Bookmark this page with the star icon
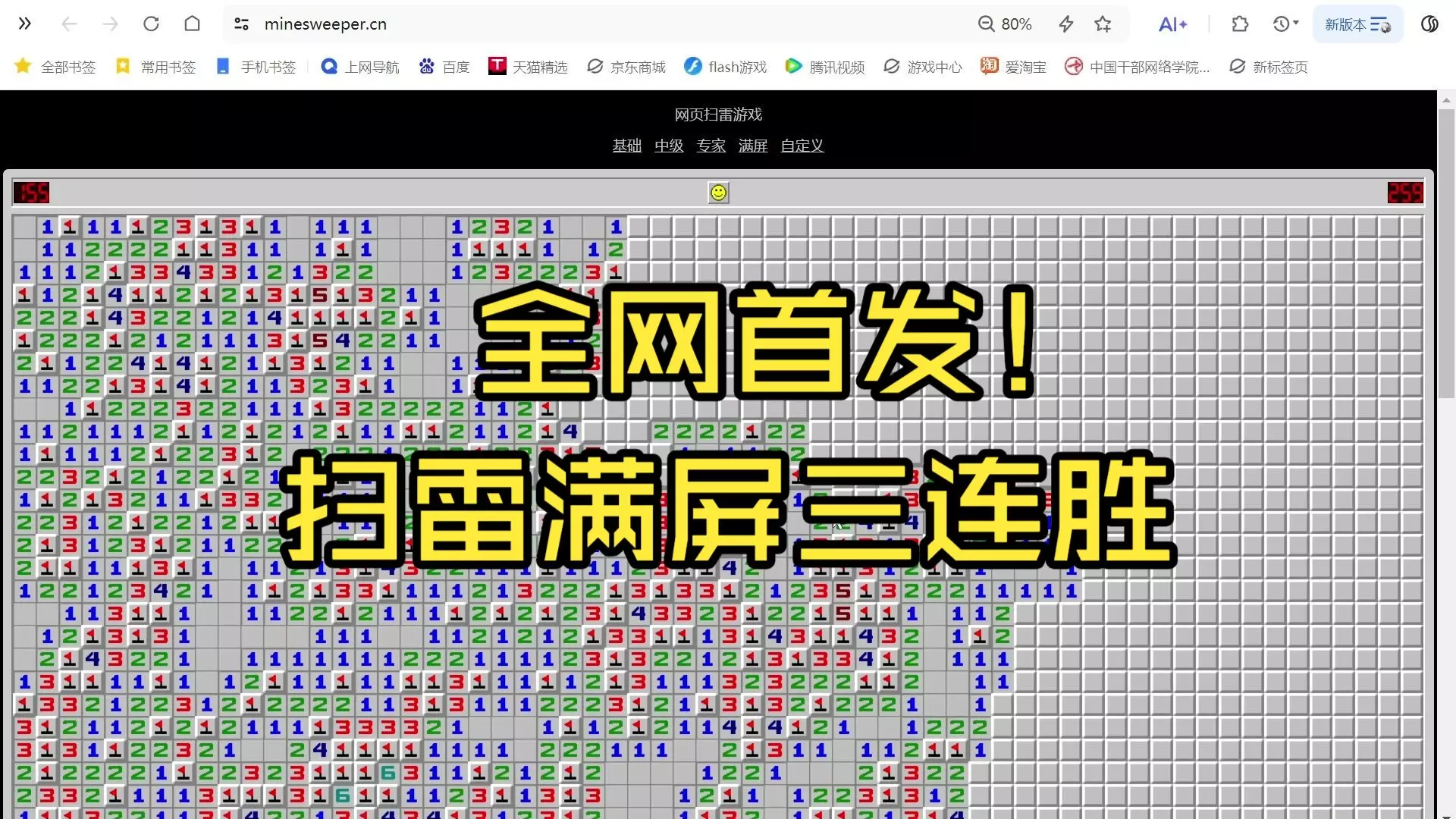 pos(1103,24)
